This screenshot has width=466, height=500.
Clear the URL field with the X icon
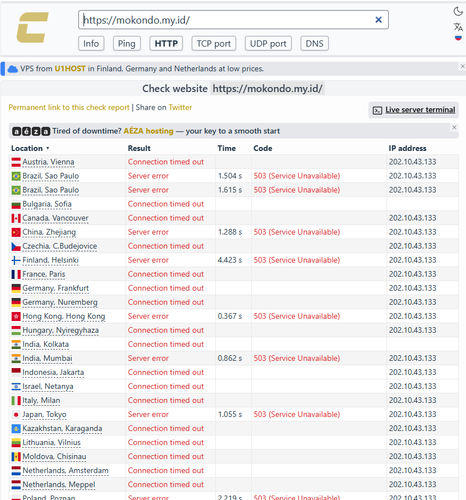pos(378,20)
